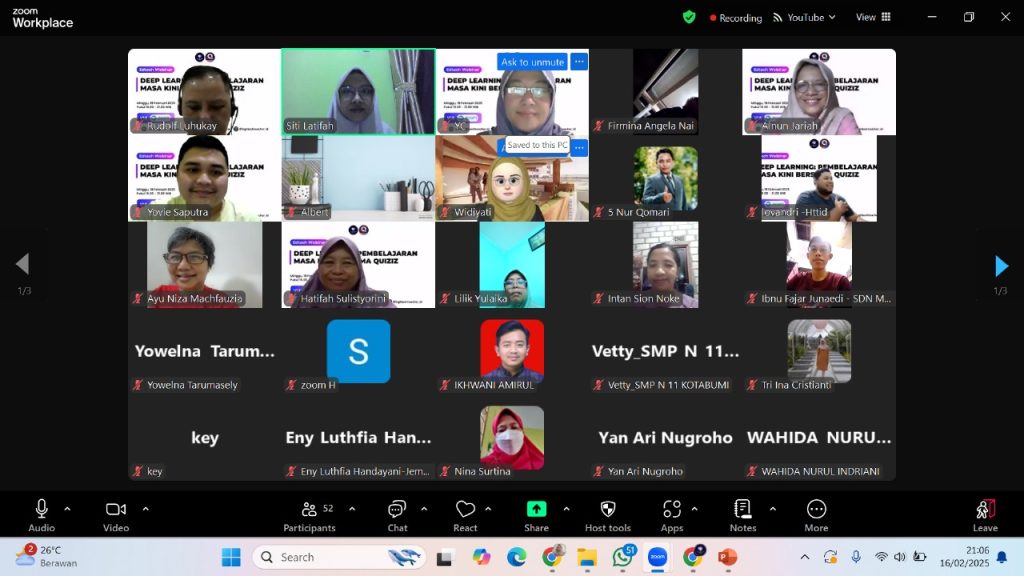This screenshot has width=1024, height=576.
Task: Leave the meeting
Action: pyautogui.click(x=985, y=514)
